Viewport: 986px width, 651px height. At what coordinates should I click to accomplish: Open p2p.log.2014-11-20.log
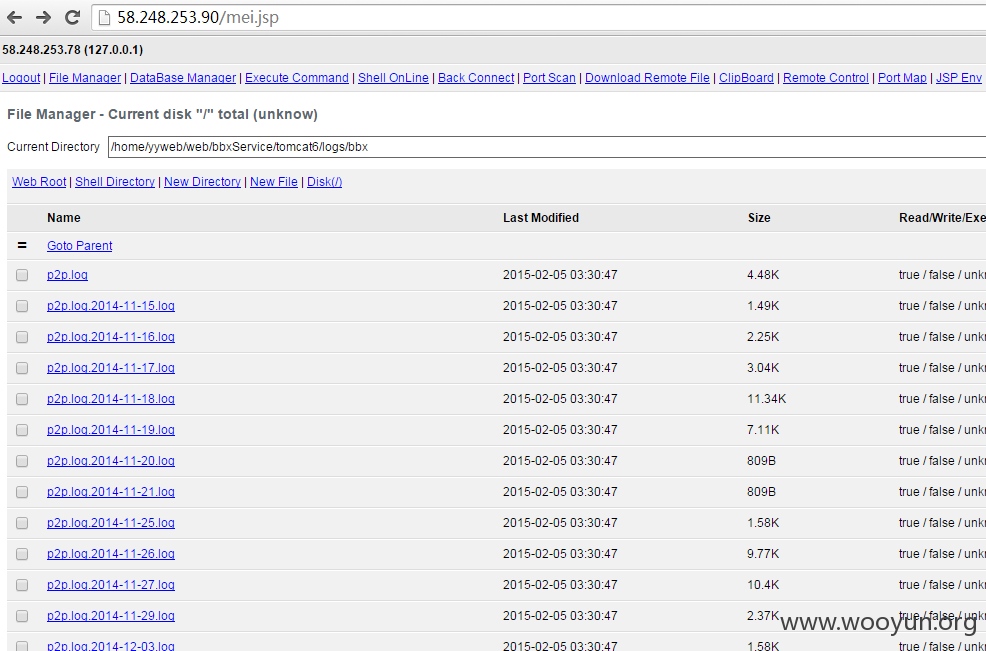click(111, 461)
